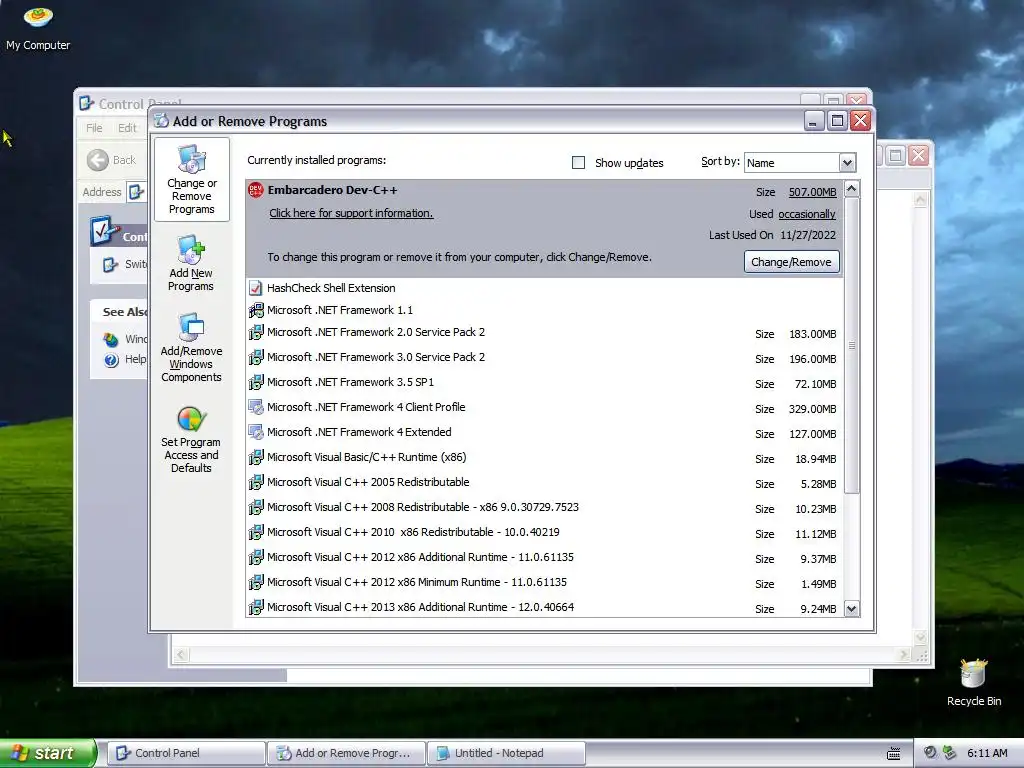Viewport: 1024px width, 768px height.
Task: Select Microsoft .NET Framework 1.1 entry
Action: coord(545,310)
